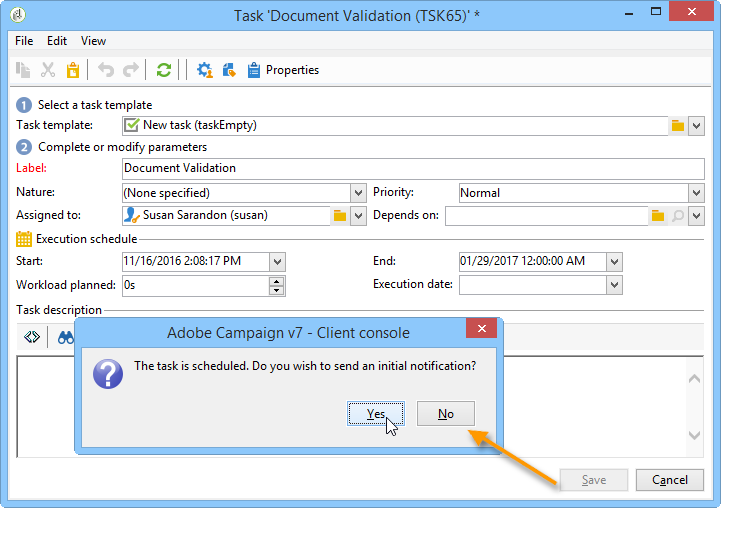748x539 pixels.
Task: Click the Execution date field
Action: 533,285
